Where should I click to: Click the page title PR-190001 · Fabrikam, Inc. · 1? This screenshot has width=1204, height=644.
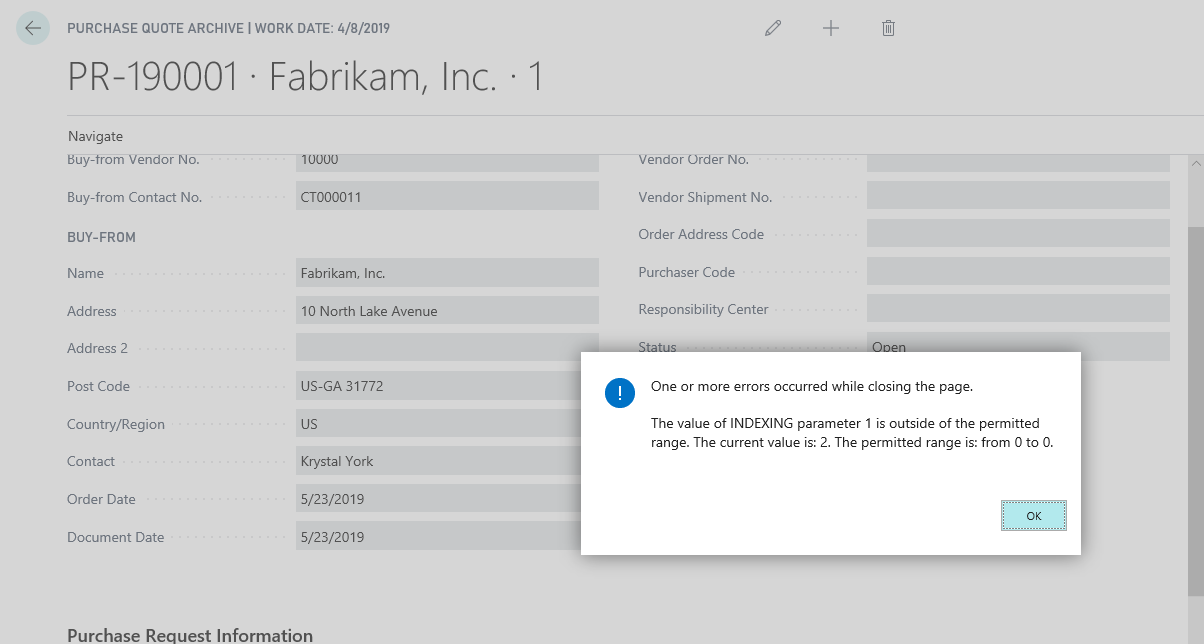pyautogui.click(x=305, y=77)
